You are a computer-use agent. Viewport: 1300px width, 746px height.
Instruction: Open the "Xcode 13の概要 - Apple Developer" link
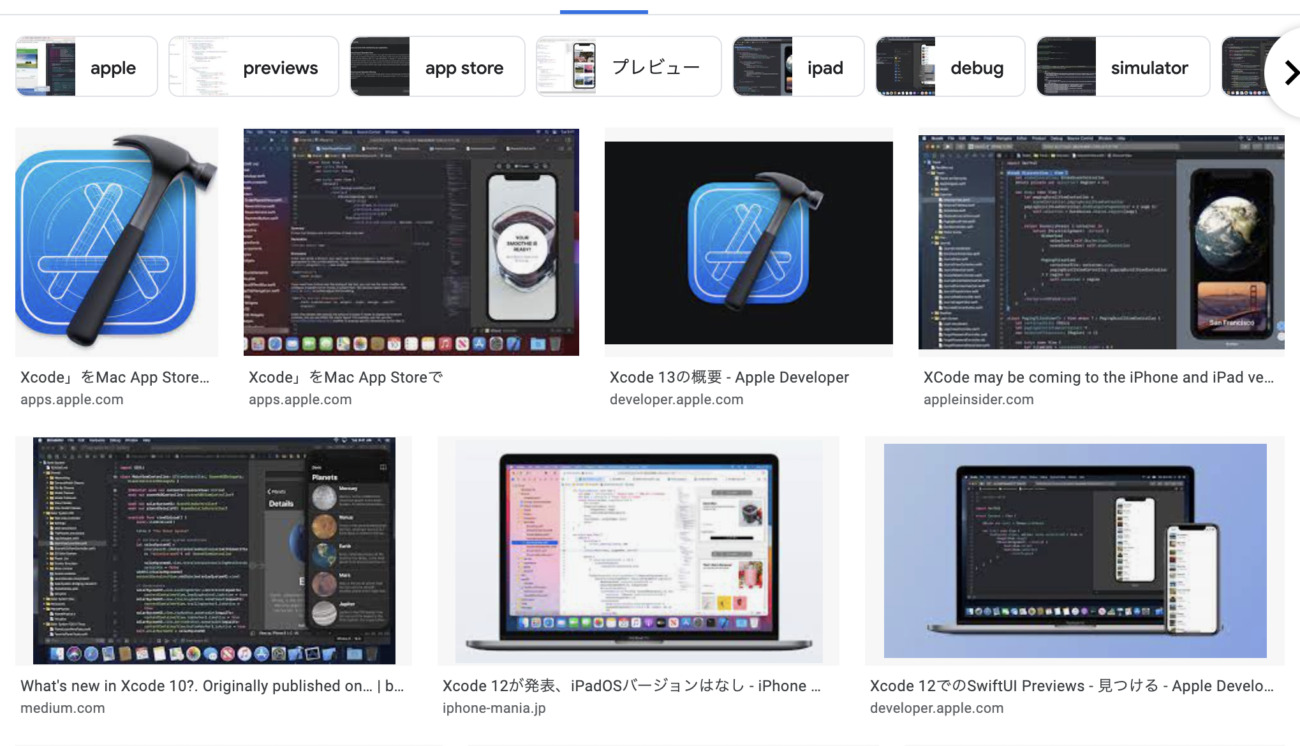pyautogui.click(x=729, y=377)
